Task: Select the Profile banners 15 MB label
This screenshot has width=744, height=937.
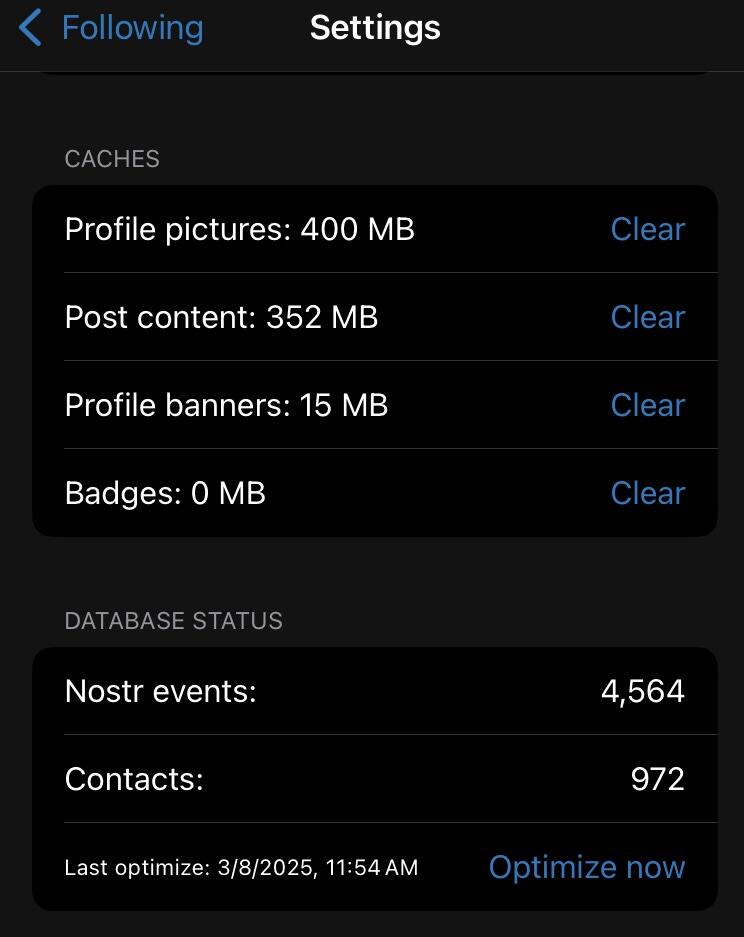Action: [226, 405]
